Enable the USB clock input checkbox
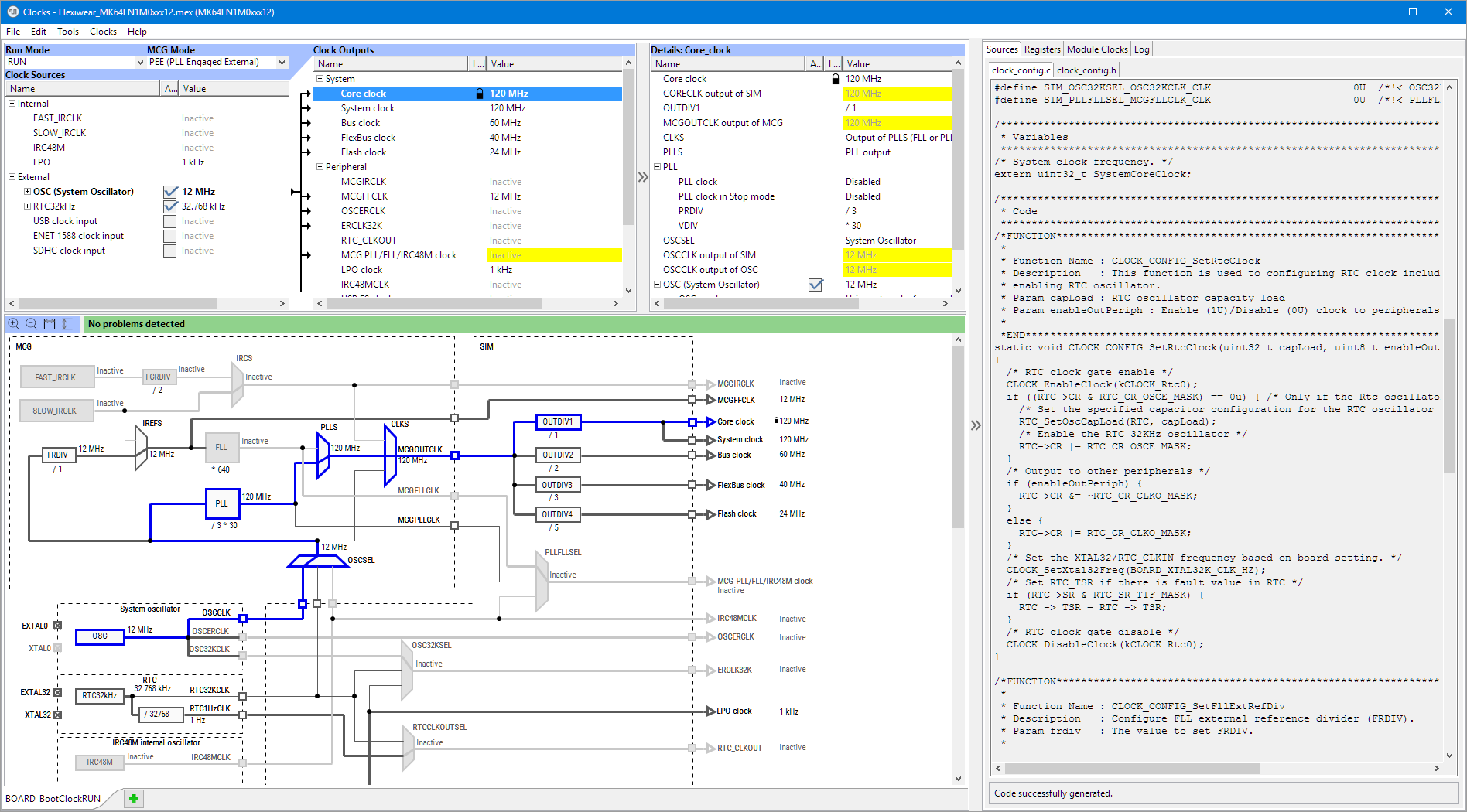 click(170, 221)
